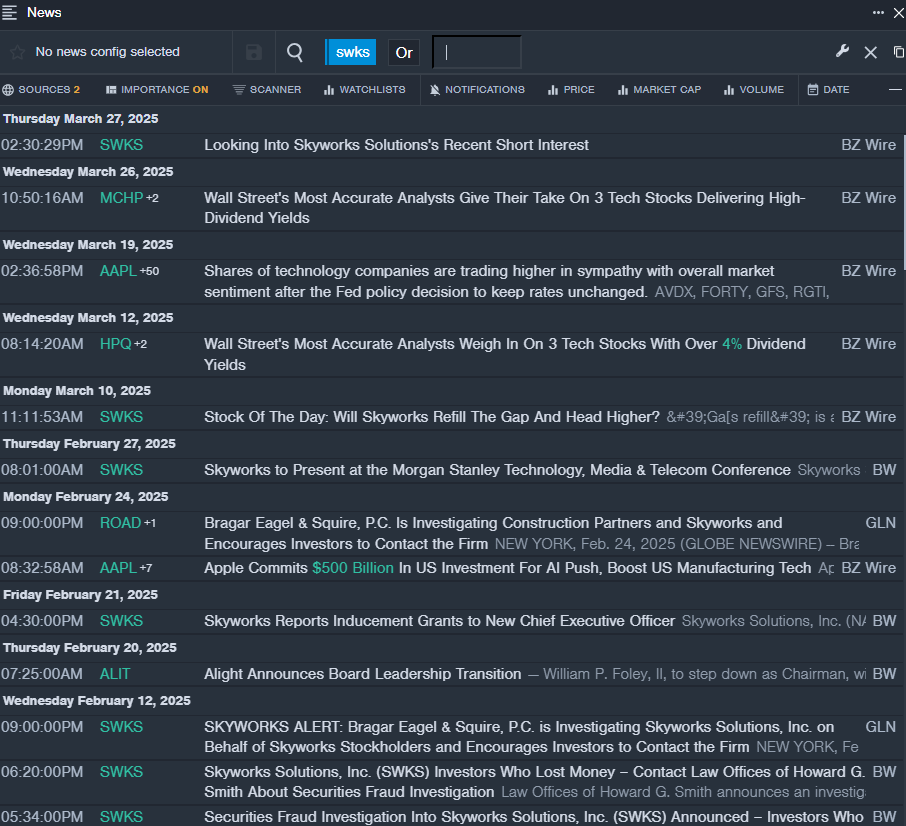Click BZ Wire source on 02:30:29PM row
The width and height of the screenshot is (906, 826).
(868, 145)
